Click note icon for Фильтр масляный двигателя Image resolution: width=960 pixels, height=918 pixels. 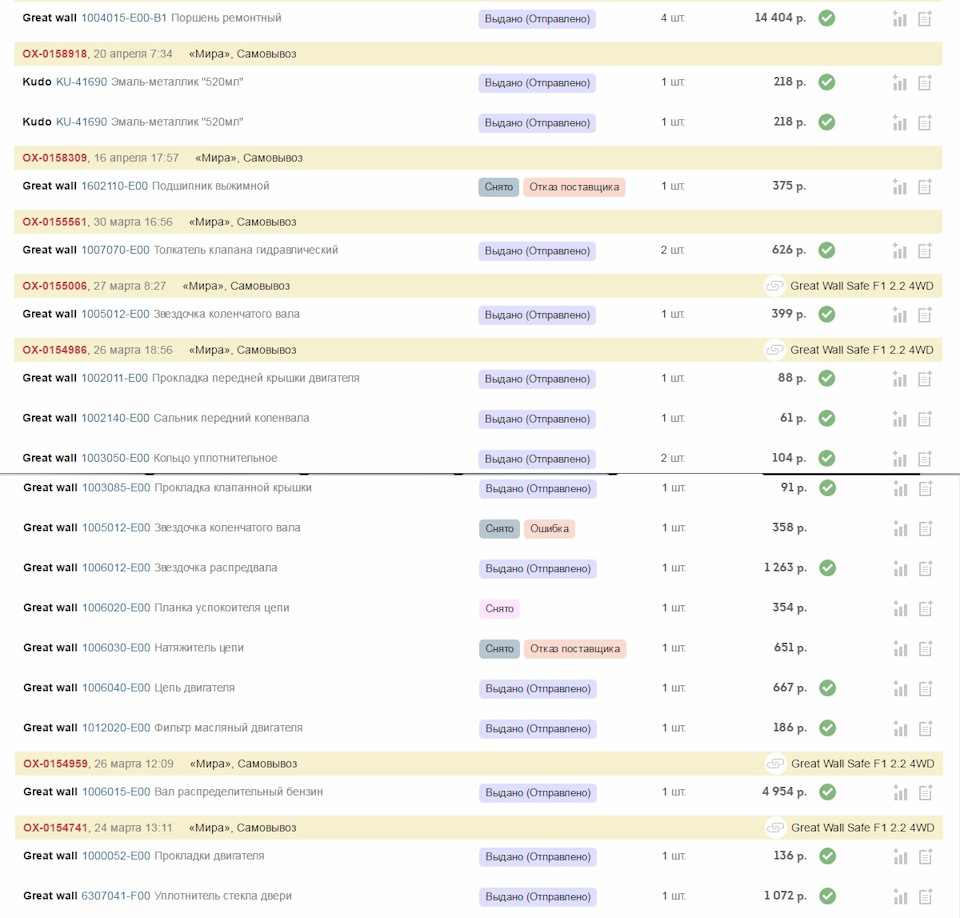click(x=926, y=728)
